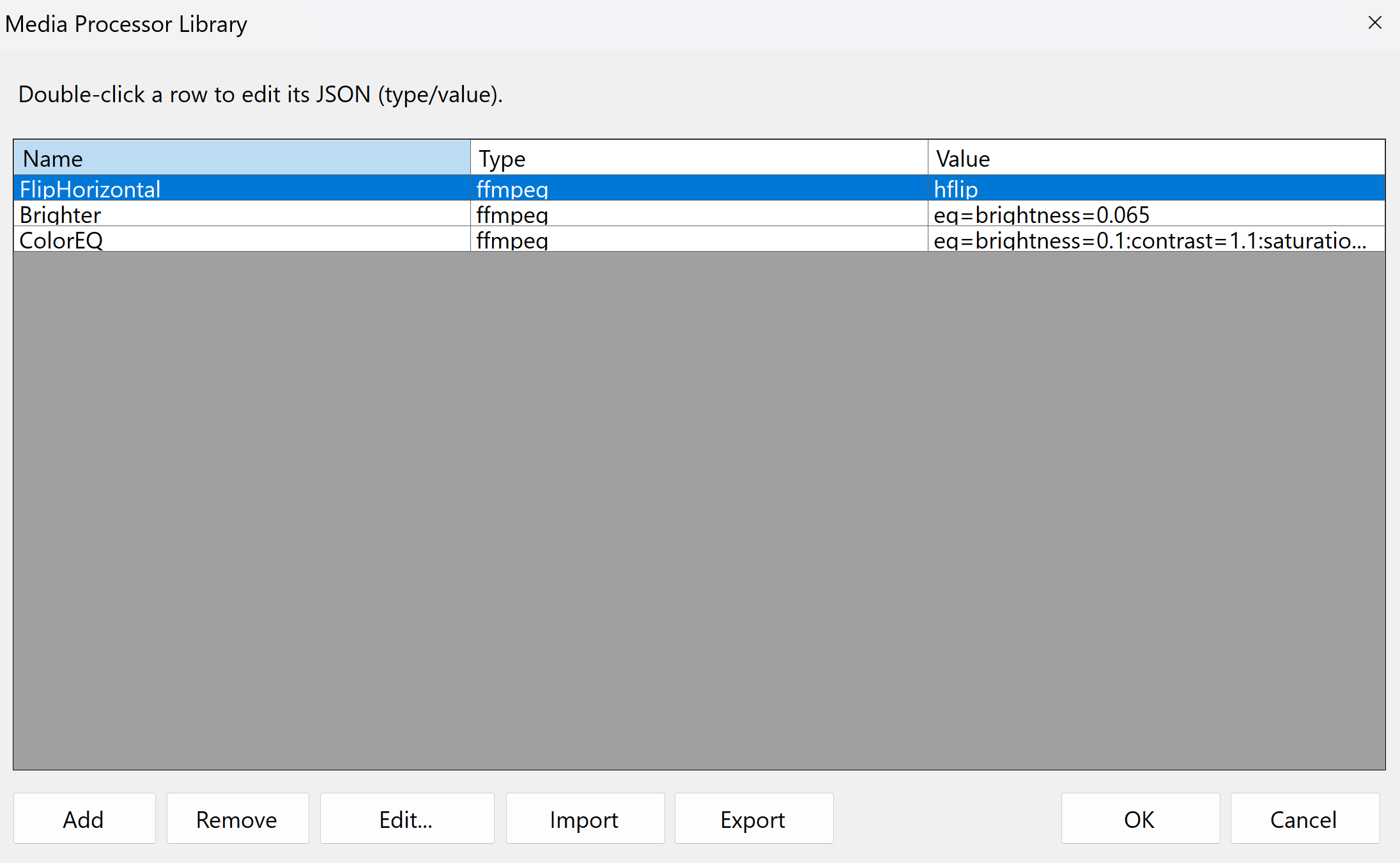
Task: Click the Remove button
Action: point(237,819)
